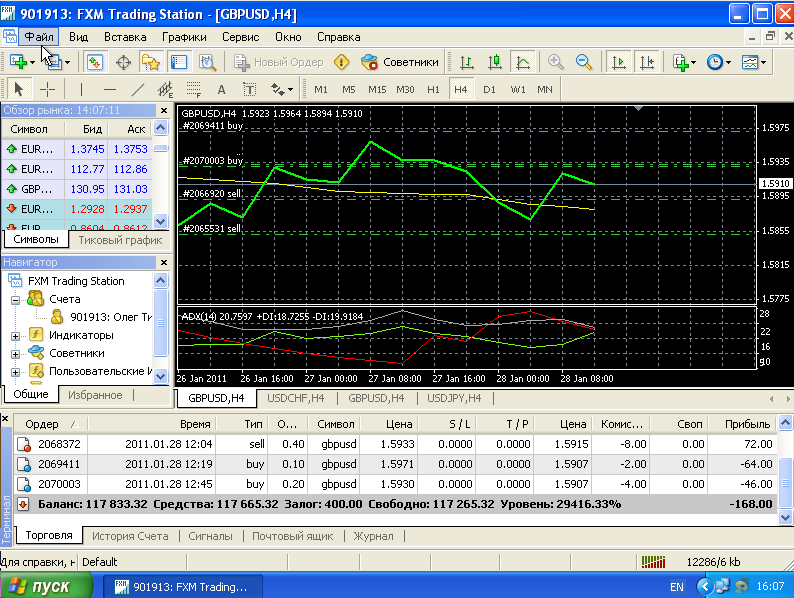Screen dimensions: 794x598
Task: Toggle the Terminal window icon
Action: 179,62
